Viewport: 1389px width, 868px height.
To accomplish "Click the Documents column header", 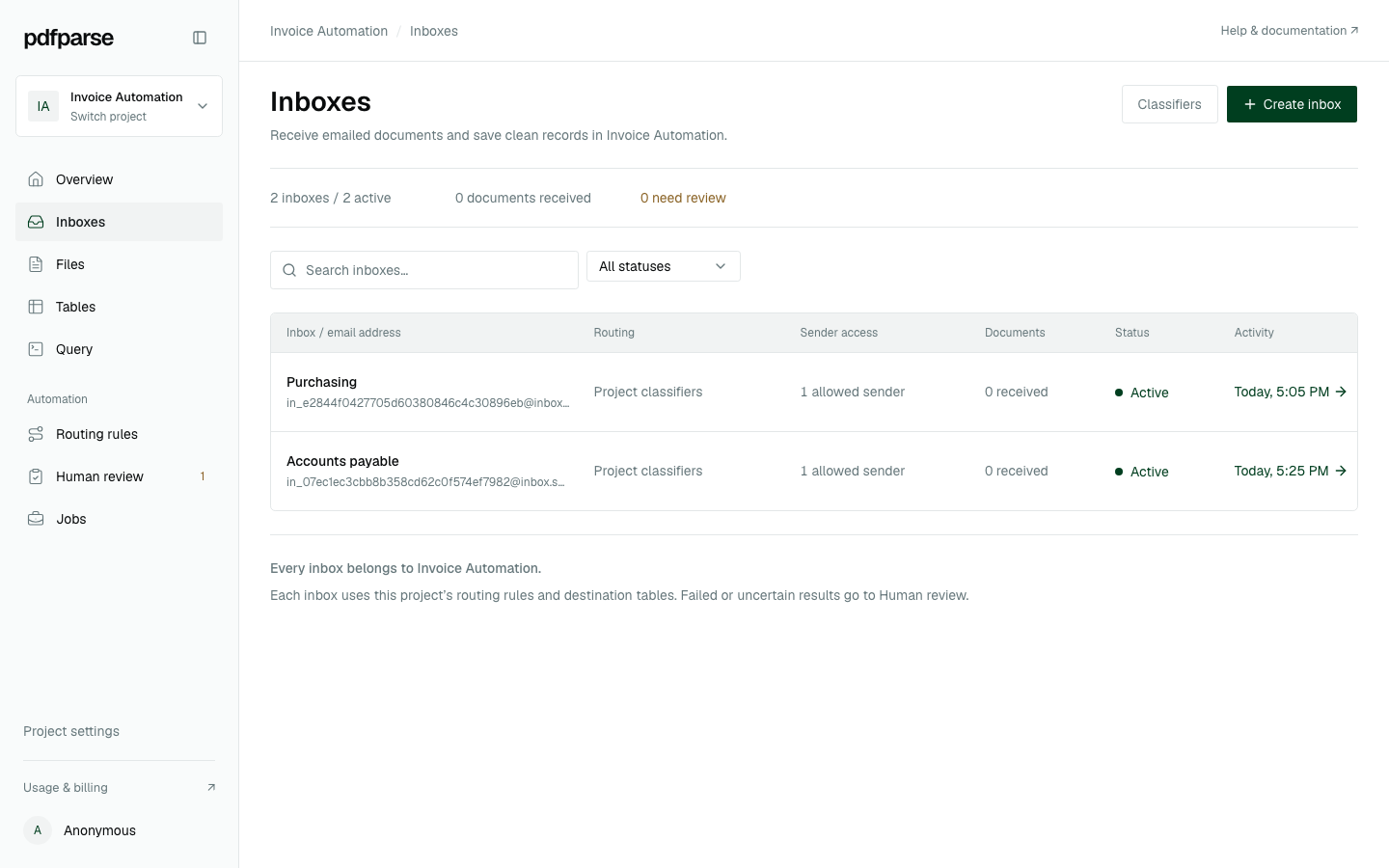I will pyautogui.click(x=1015, y=333).
